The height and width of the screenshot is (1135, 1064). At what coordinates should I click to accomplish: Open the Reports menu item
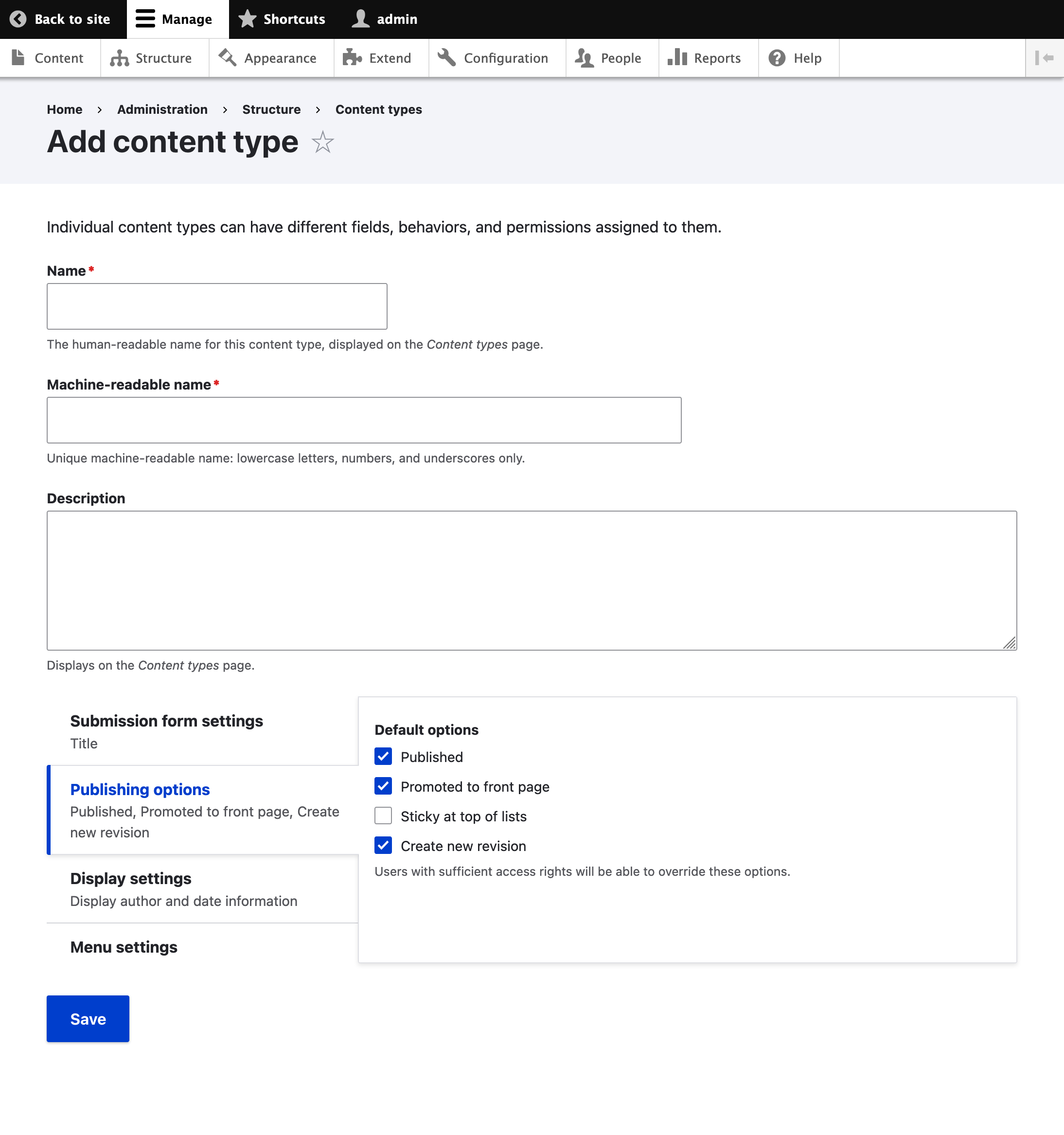point(709,58)
